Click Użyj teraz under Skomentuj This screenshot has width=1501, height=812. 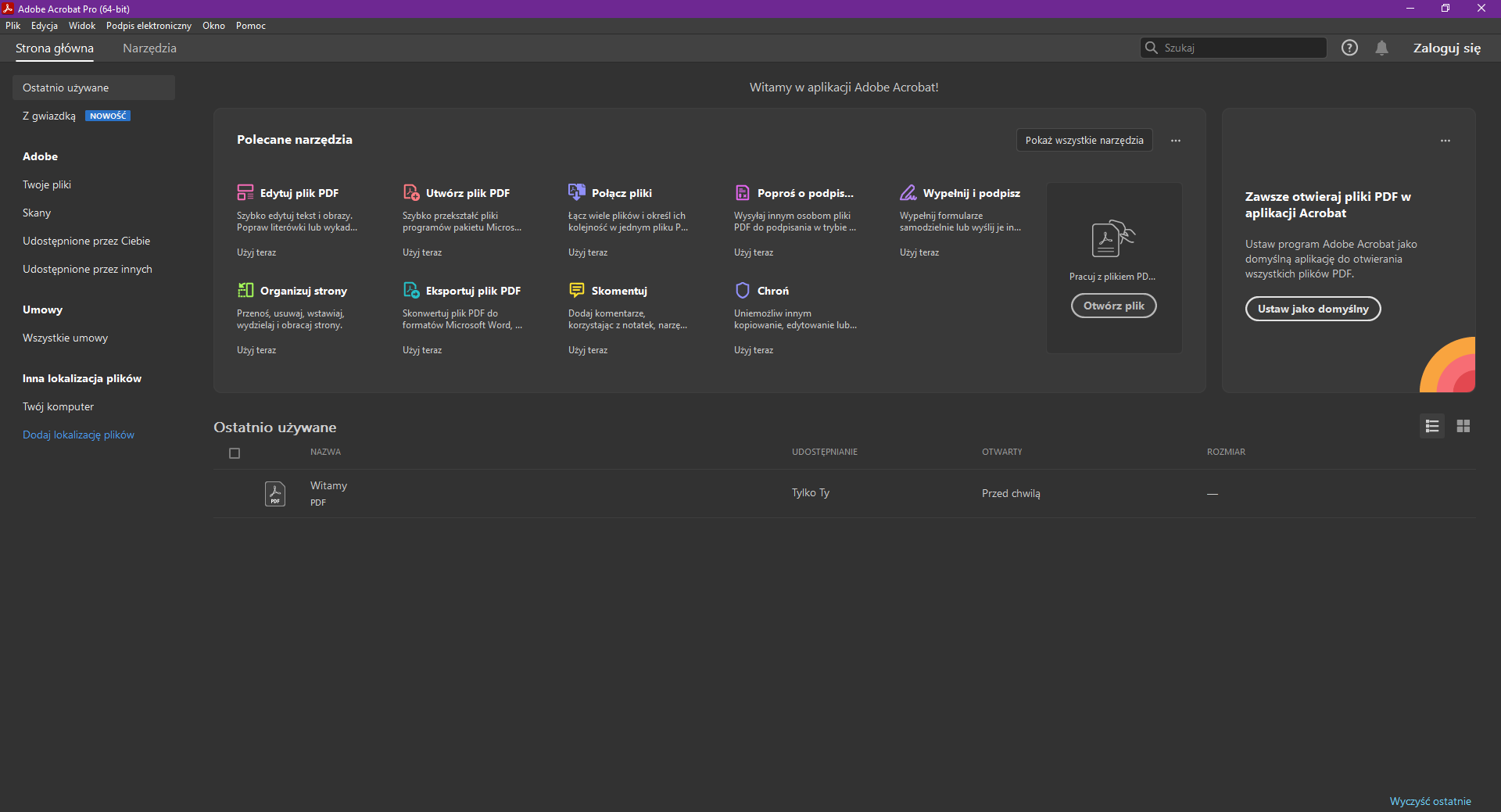(x=588, y=350)
